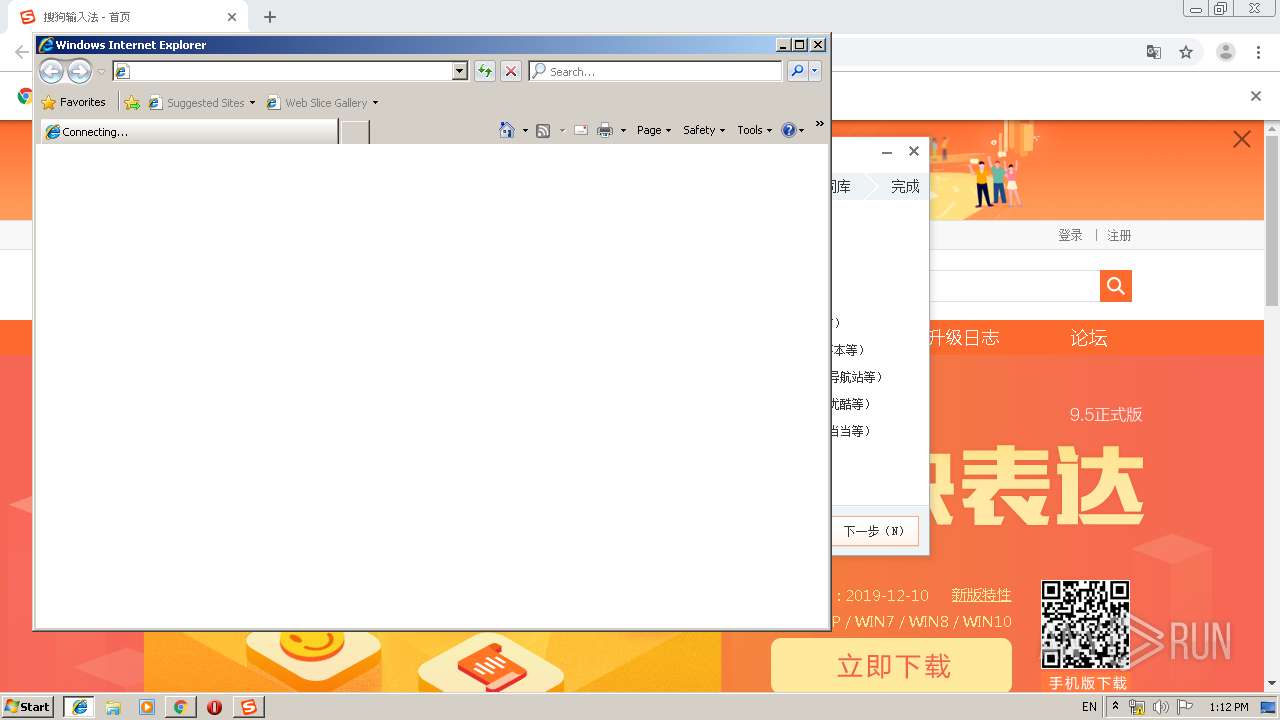Click the Chrome translate page icon

(x=1153, y=52)
